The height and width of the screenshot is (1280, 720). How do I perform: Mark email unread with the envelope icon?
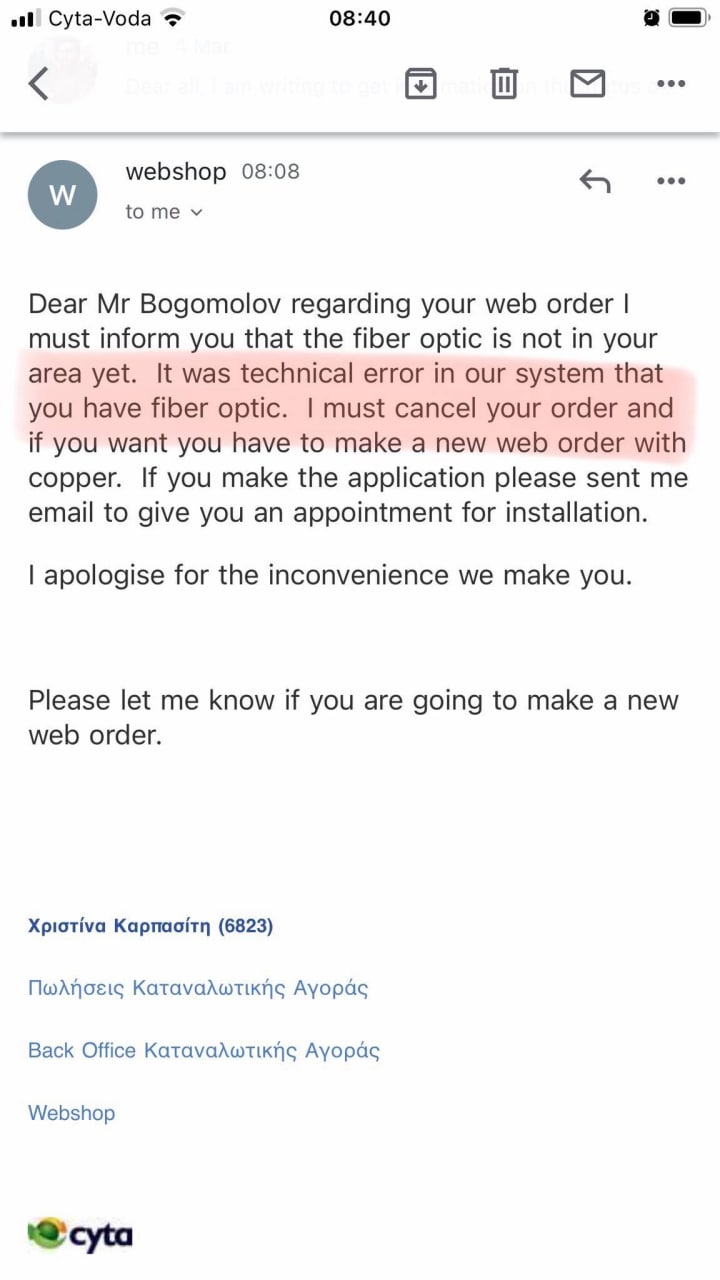coord(588,84)
